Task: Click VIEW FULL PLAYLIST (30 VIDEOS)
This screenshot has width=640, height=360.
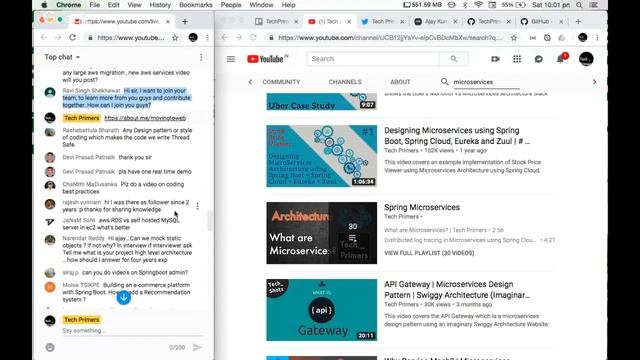Action: pyautogui.click(x=429, y=253)
